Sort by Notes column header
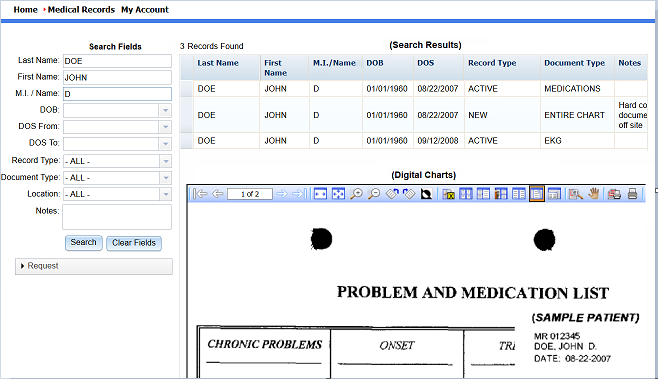The image size is (658, 379). click(631, 67)
